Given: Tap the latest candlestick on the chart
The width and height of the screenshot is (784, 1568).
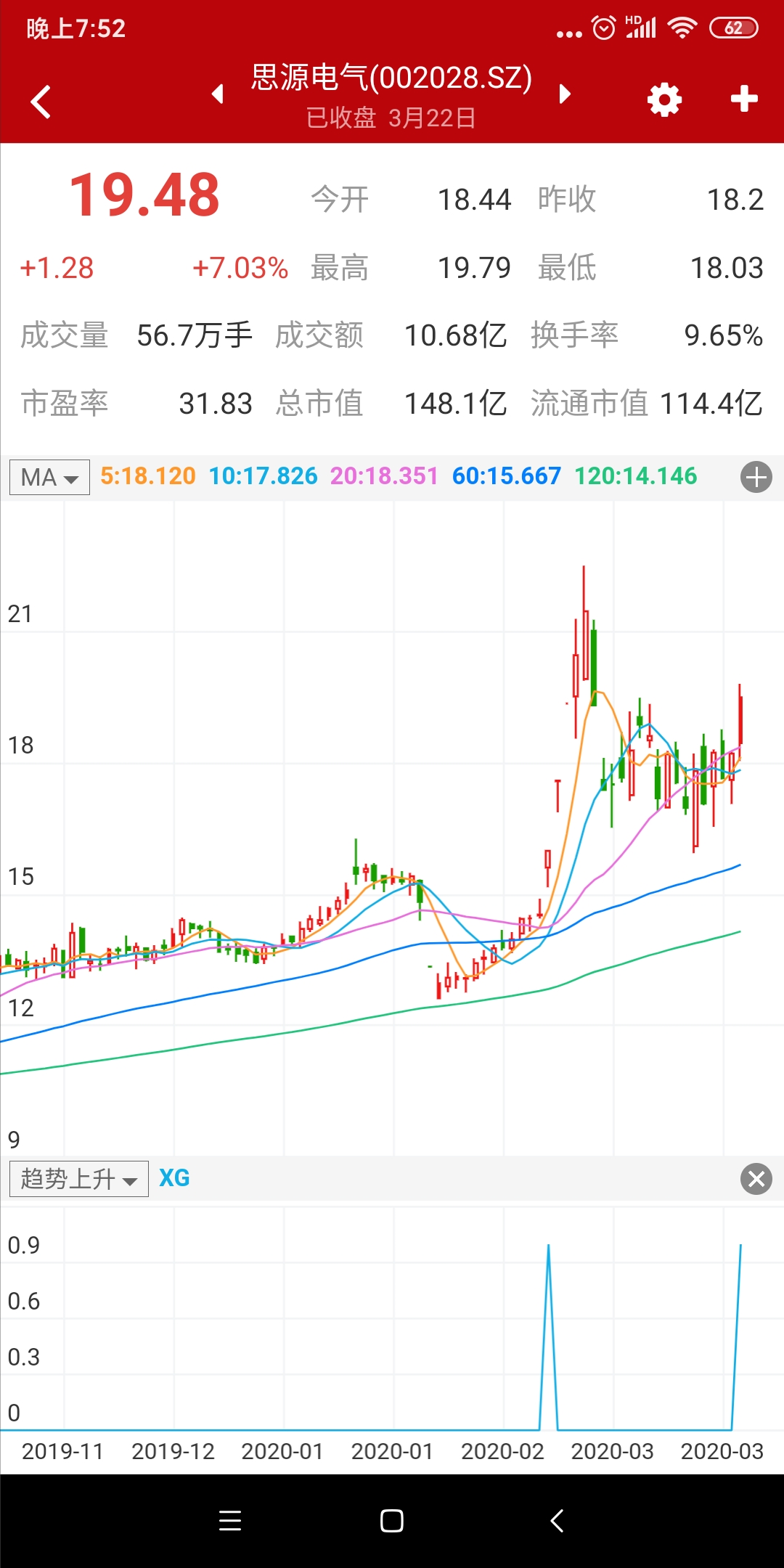Looking at the screenshot, I should pos(740,719).
